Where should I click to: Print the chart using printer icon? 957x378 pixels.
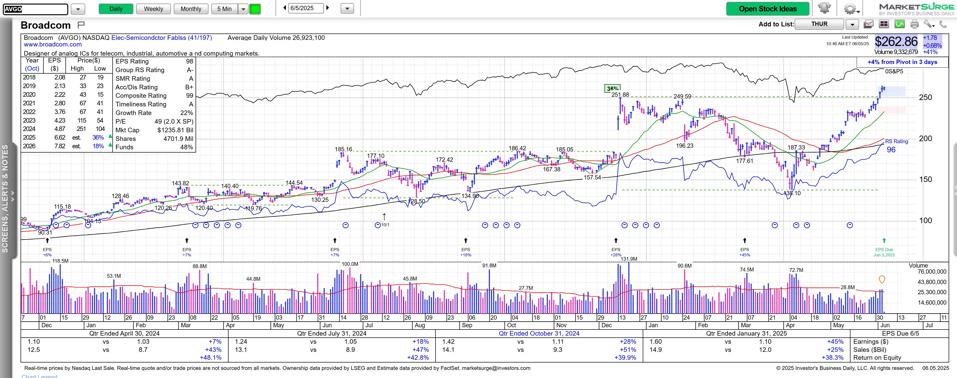point(914,24)
